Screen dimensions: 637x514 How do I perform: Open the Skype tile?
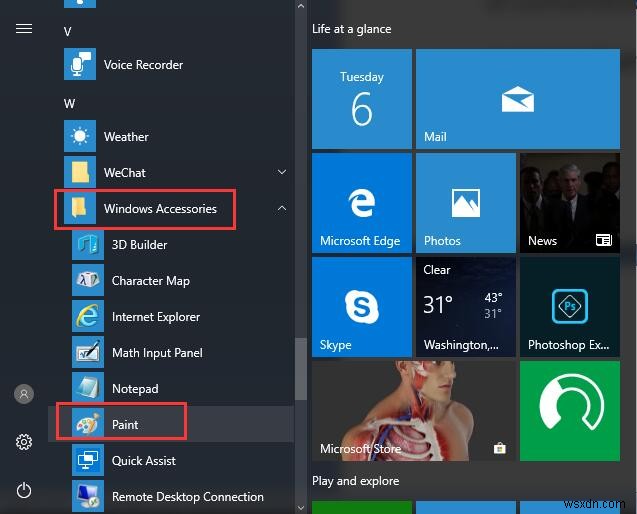pyautogui.click(x=362, y=307)
